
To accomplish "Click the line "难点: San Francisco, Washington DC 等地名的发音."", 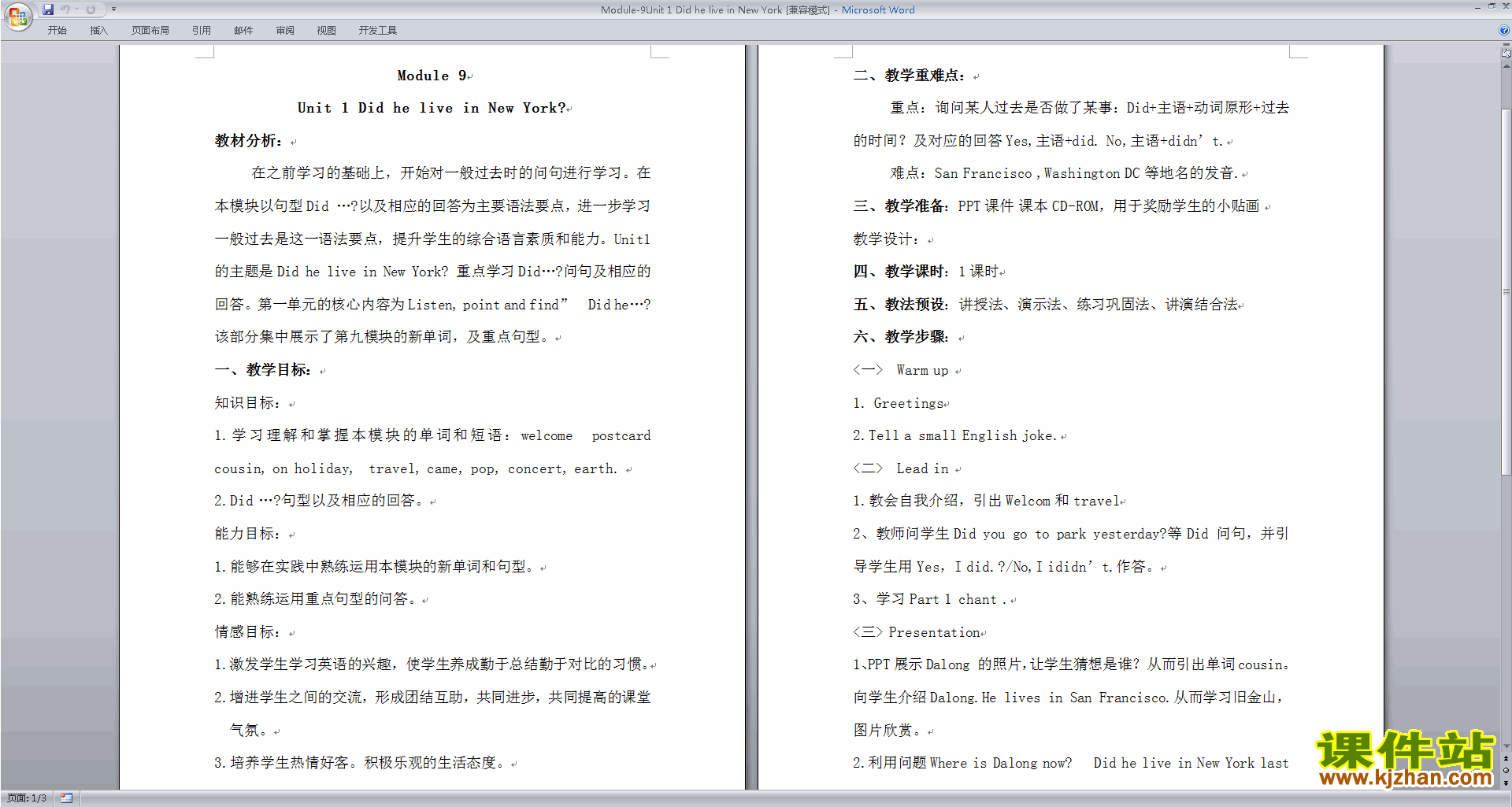I will (1065, 173).
